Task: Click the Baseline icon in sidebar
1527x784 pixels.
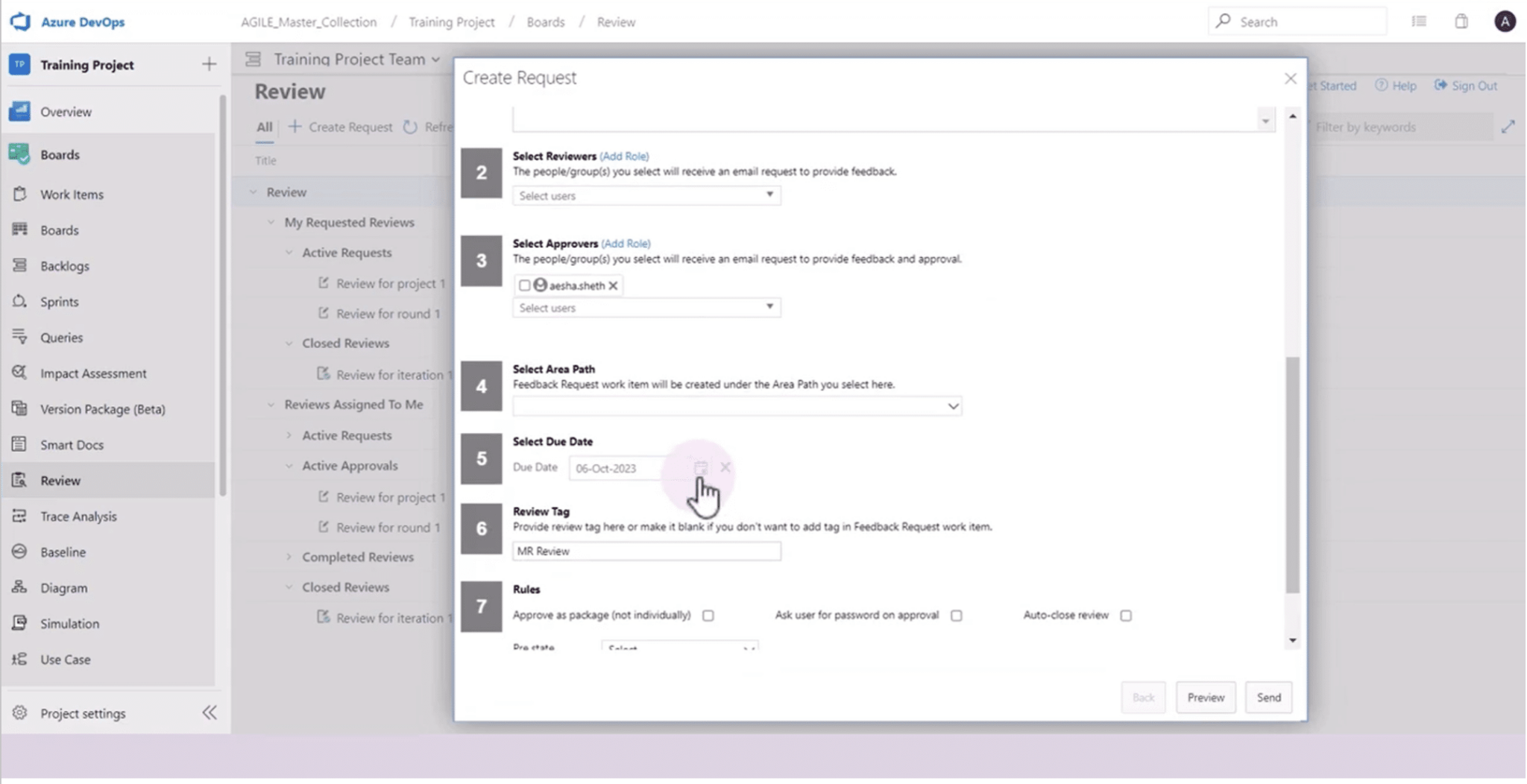Action: [x=19, y=551]
